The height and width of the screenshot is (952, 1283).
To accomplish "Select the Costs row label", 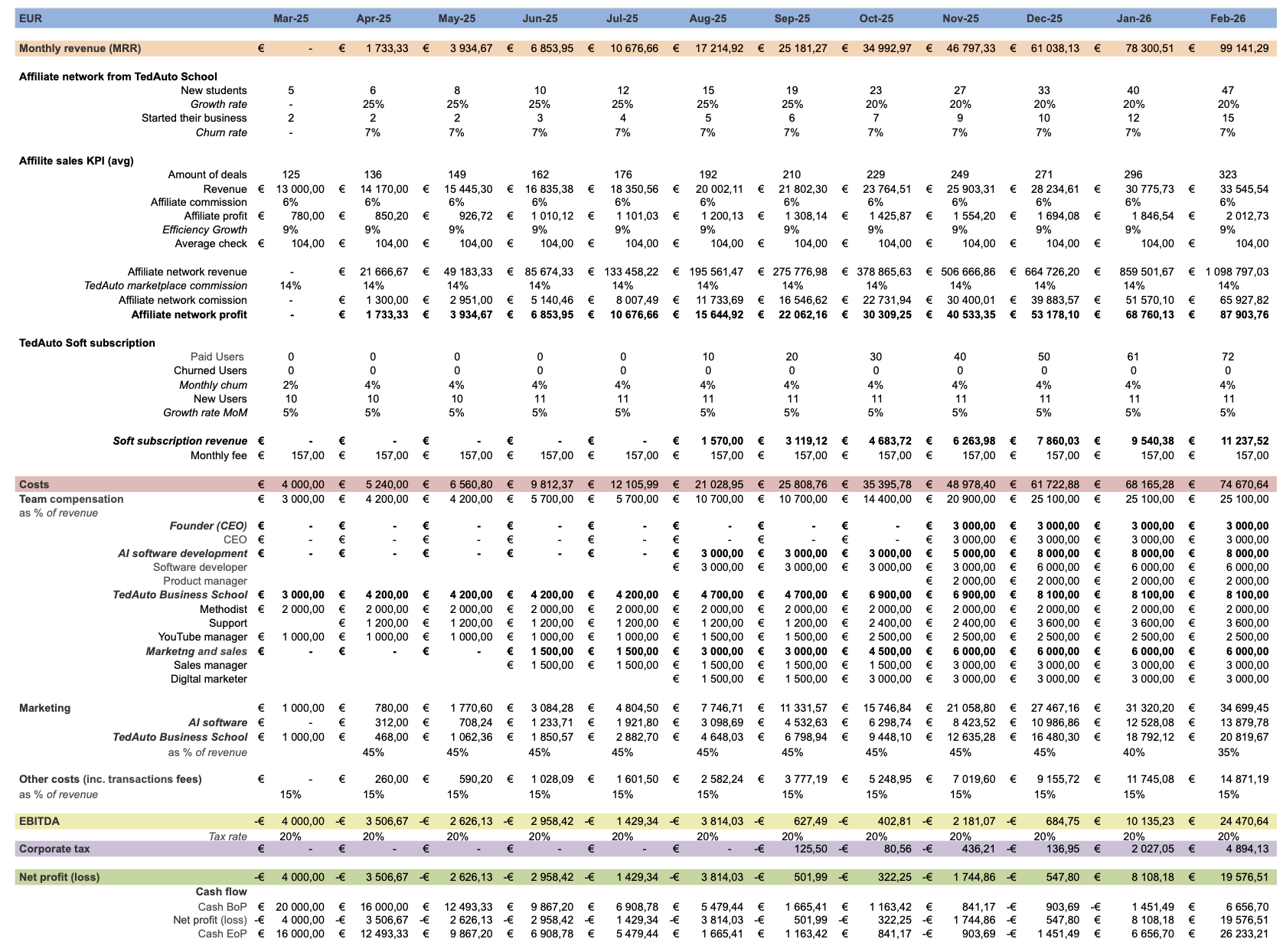I will tap(34, 484).
